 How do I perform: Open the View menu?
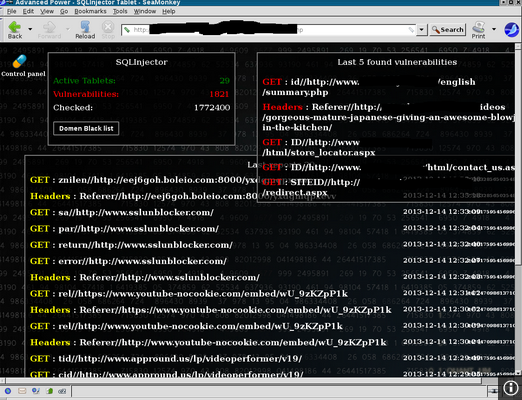[47, 11]
